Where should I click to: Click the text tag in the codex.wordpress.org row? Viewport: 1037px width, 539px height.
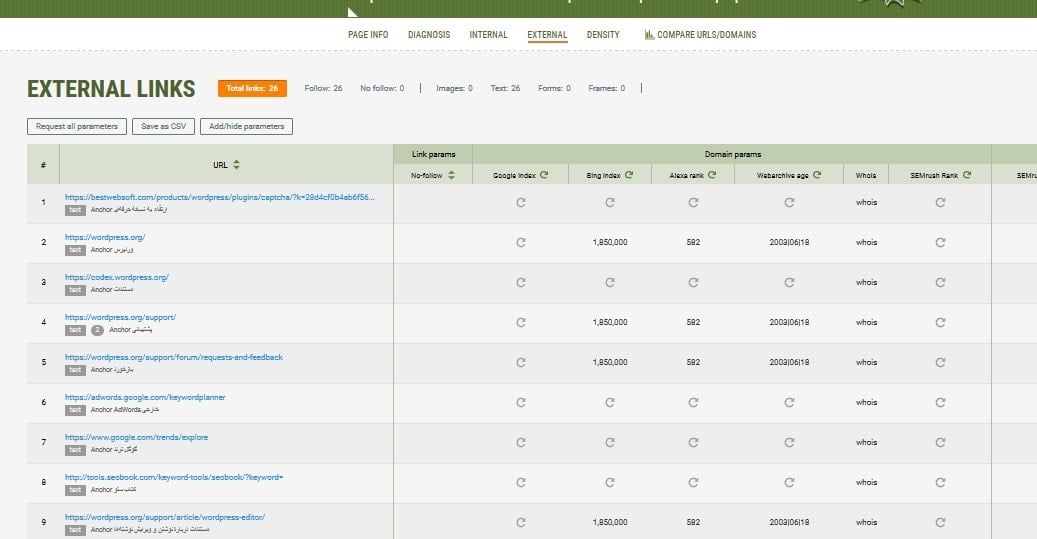click(x=75, y=290)
